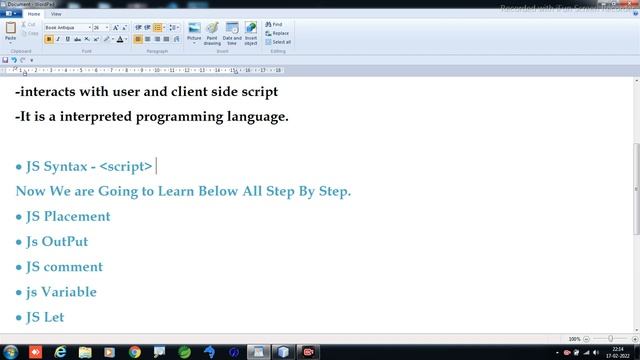Customize the quick access toolbar dropdown
The width and height of the screenshot is (640, 360).
coord(31,60)
